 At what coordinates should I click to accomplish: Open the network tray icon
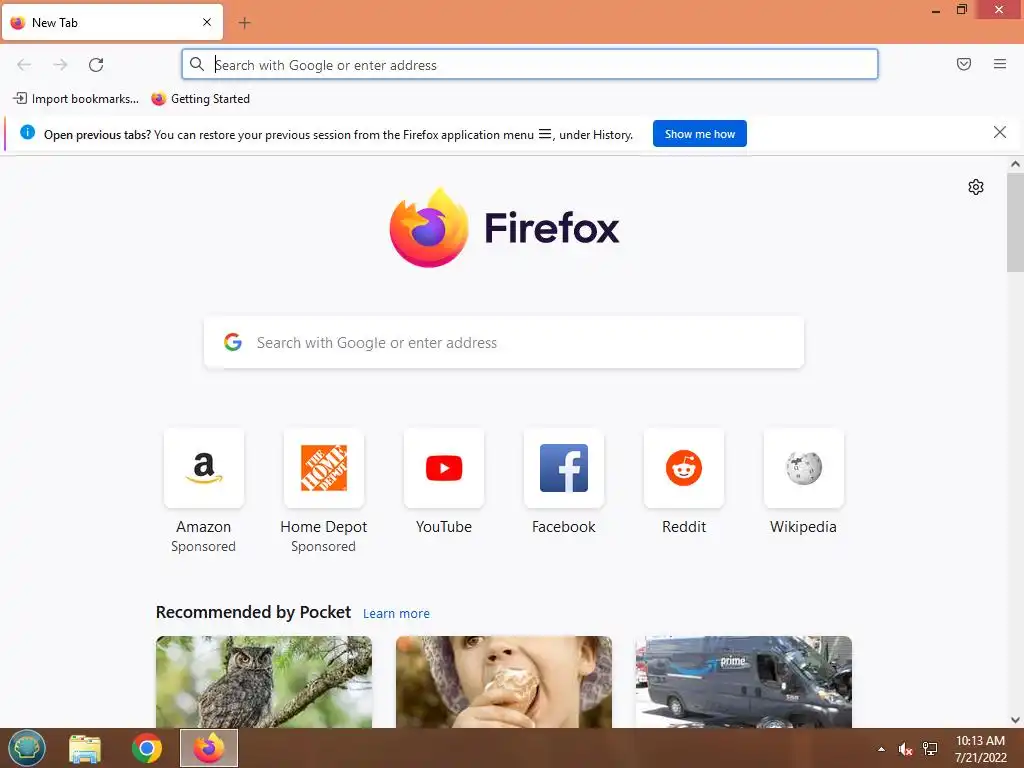click(x=930, y=749)
